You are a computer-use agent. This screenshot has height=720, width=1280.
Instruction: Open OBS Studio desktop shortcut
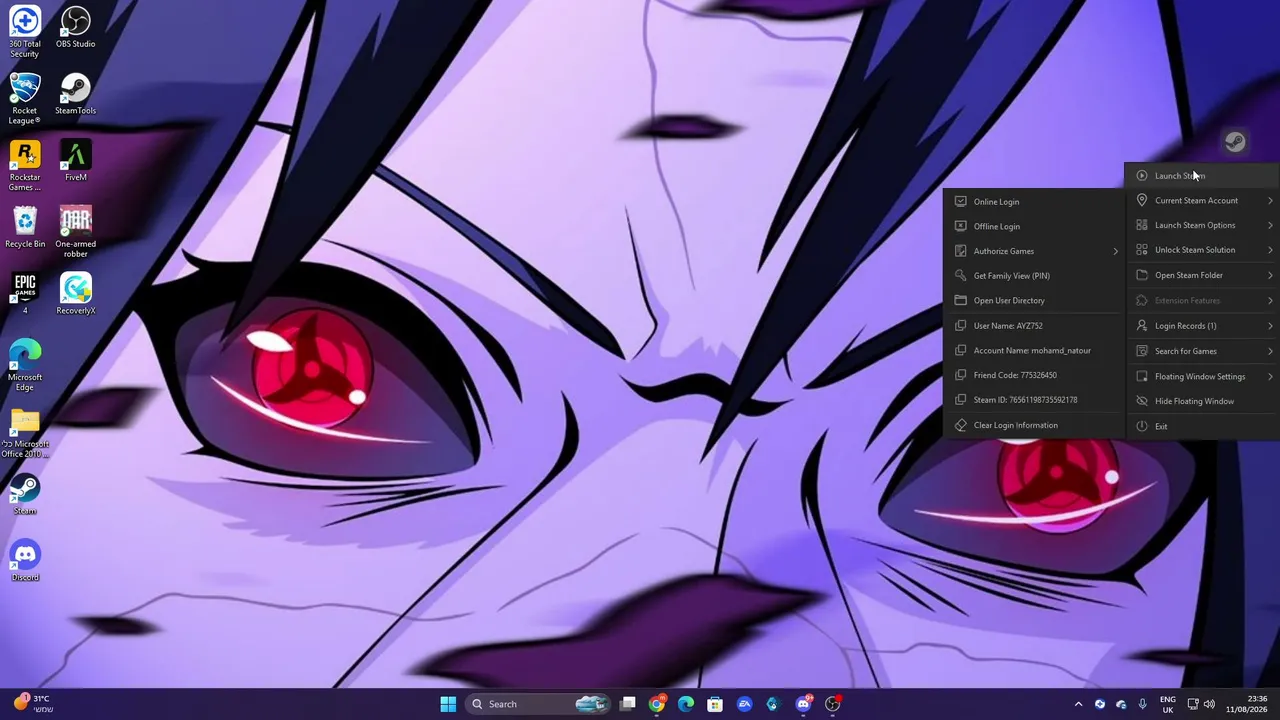click(76, 27)
